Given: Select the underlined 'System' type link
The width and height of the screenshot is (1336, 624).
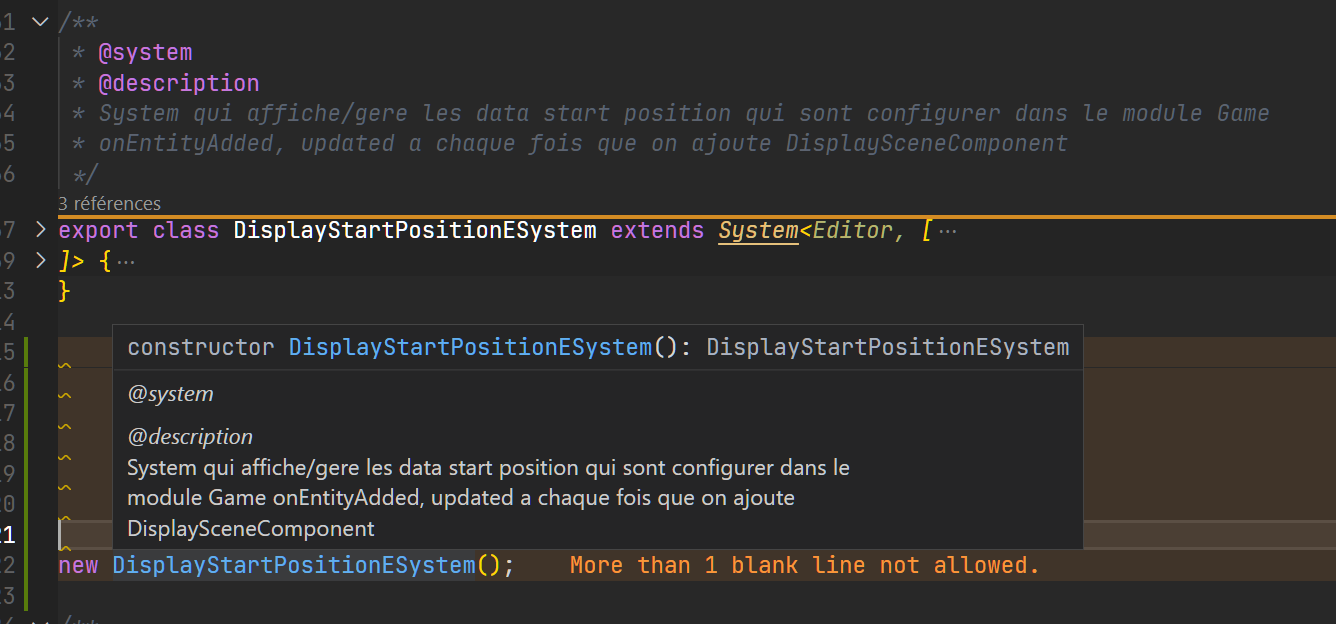Looking at the screenshot, I should coord(758,229).
